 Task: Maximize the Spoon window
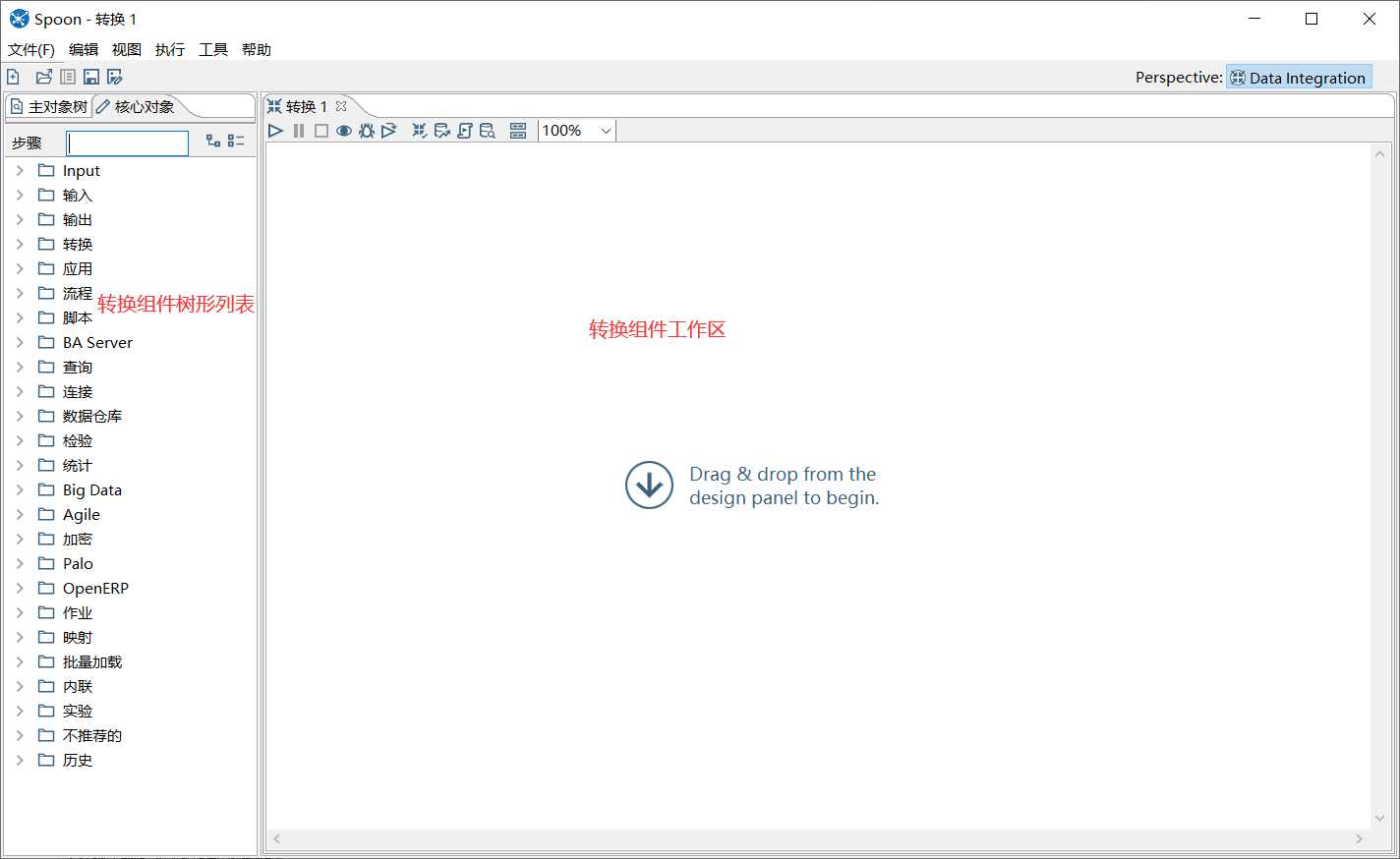pyautogui.click(x=1312, y=19)
